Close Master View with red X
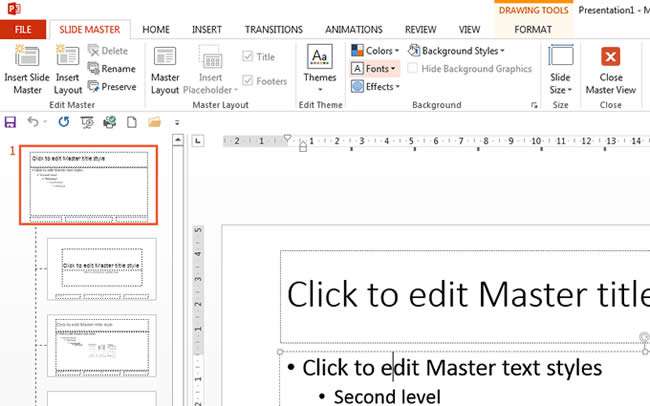The image size is (650, 406). pos(610,58)
